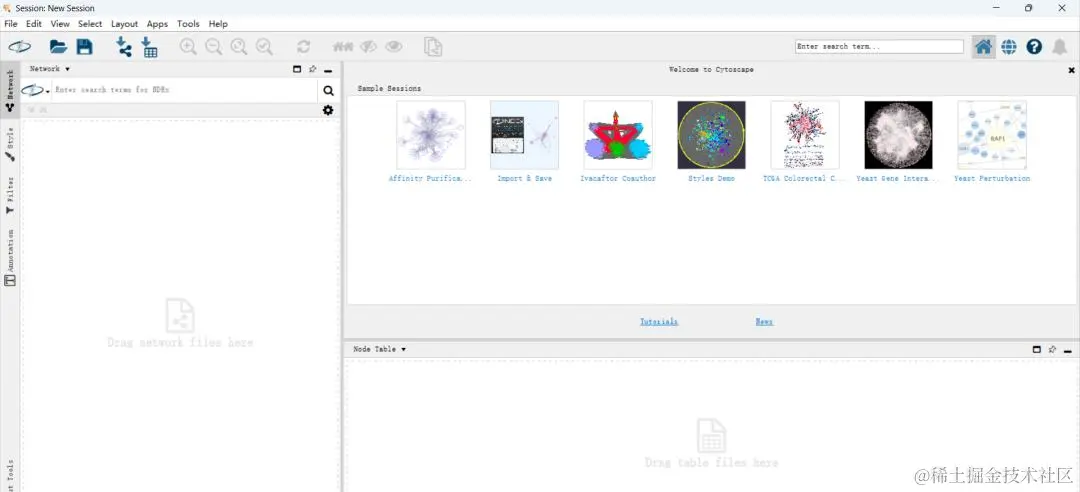Screen dimensions: 1080x492
Task: Open the Select menu
Action: (90, 23)
